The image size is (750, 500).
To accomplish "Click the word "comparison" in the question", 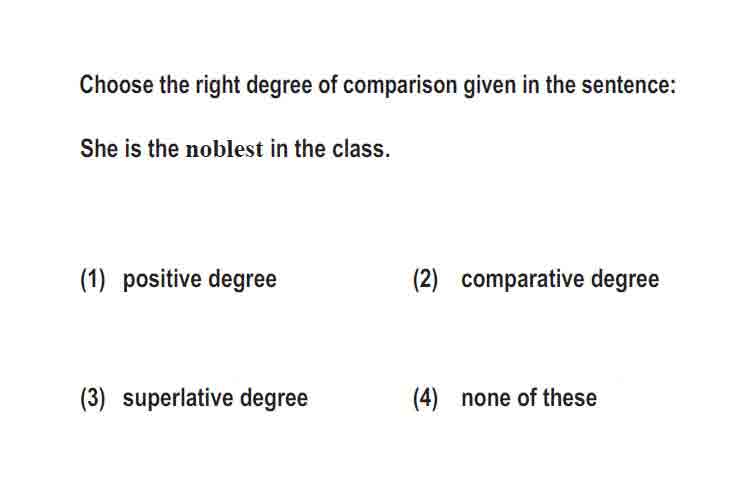I will 400,86.
